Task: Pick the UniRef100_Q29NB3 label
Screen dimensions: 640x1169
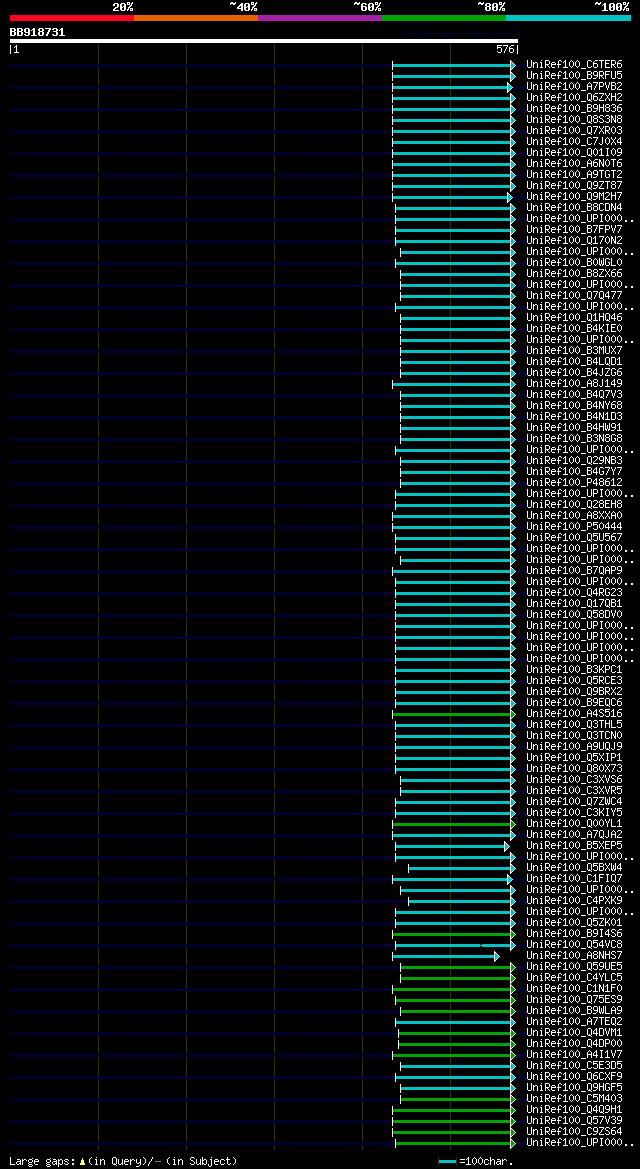Action: 574,461
